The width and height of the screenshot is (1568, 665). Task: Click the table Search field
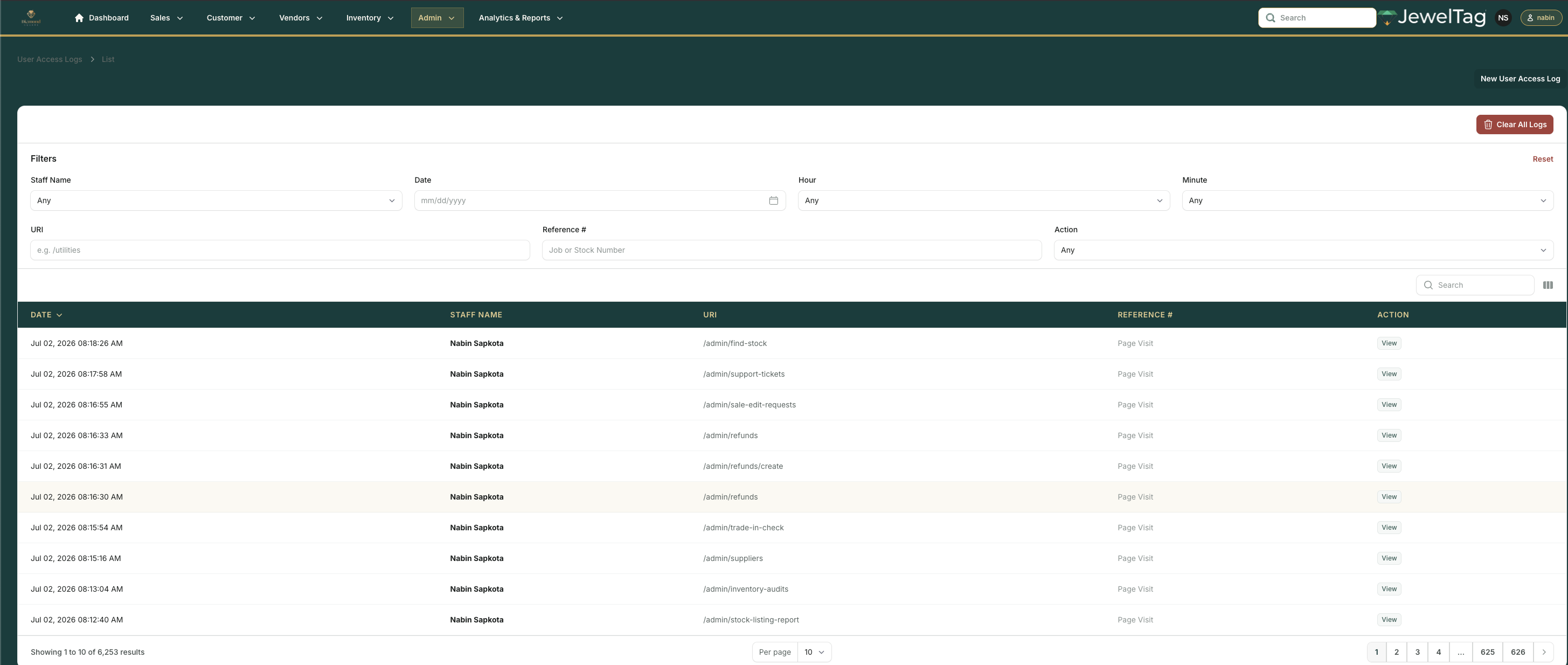tap(1475, 285)
